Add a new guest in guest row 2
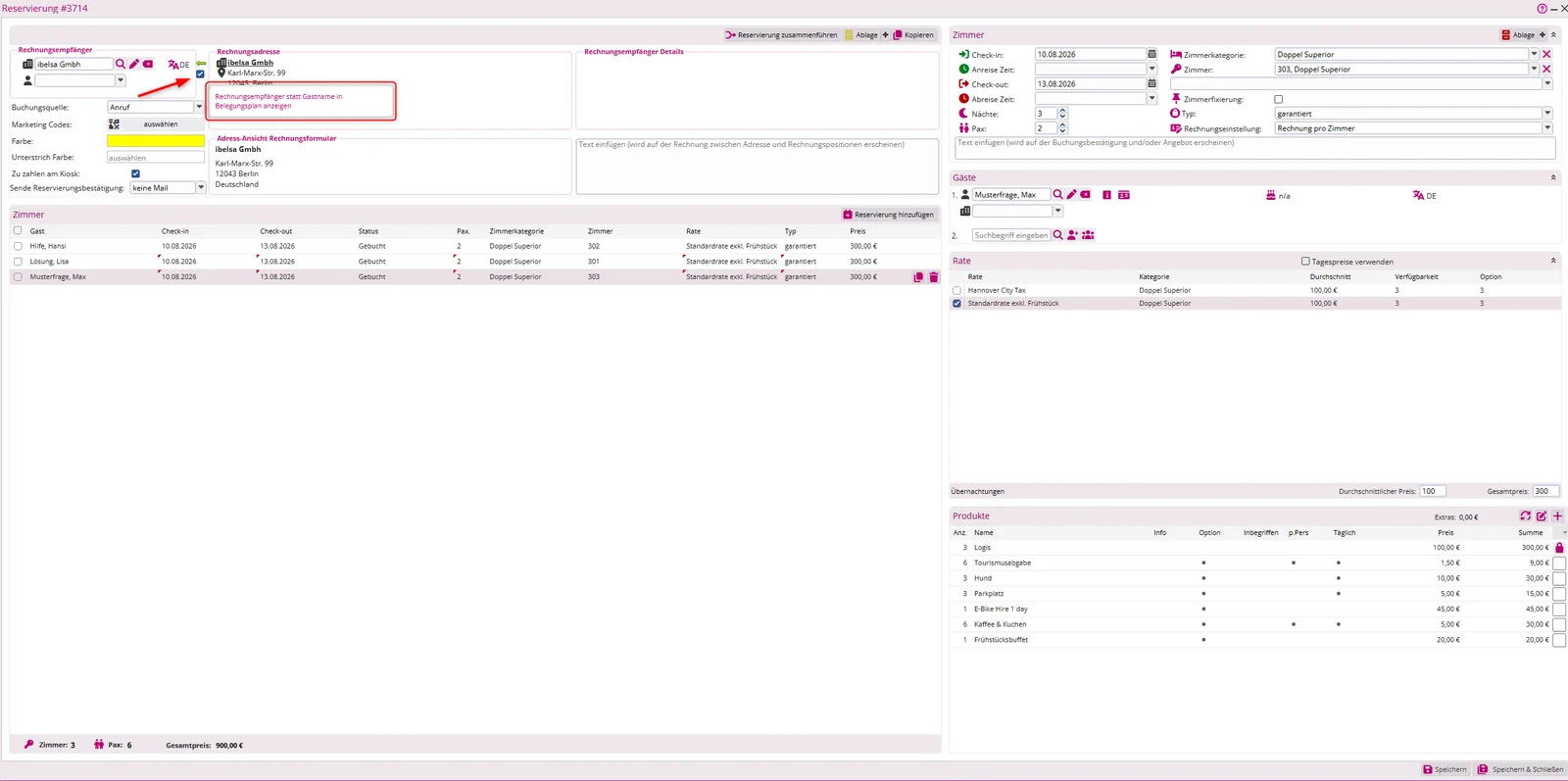This screenshot has height=781, width=1568. click(x=1072, y=235)
